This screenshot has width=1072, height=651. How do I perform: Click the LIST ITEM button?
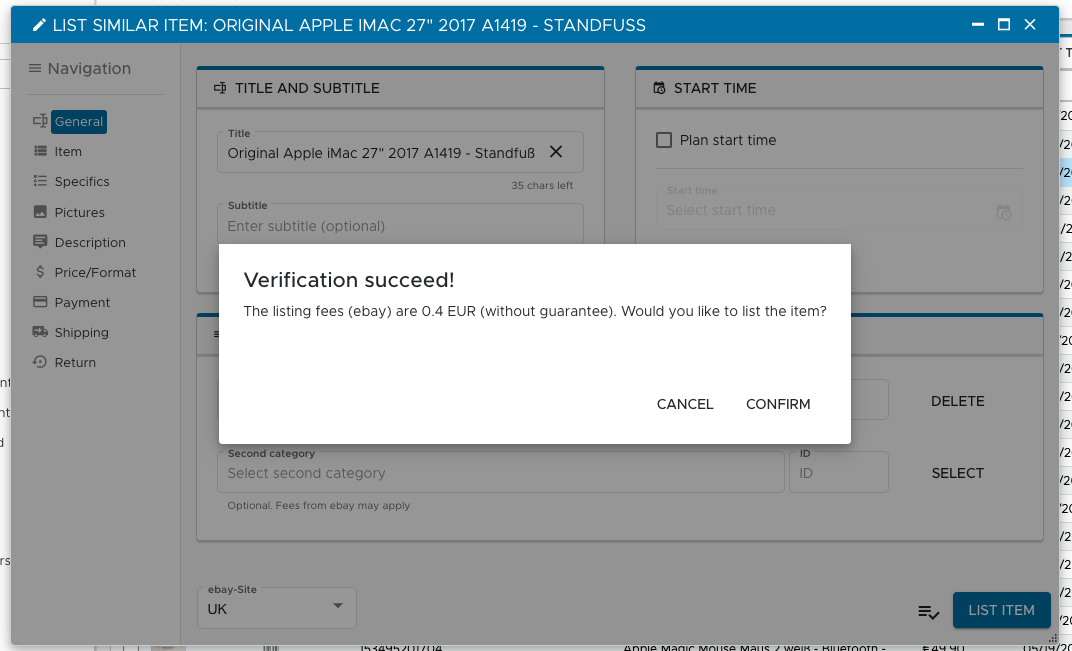pos(1002,610)
